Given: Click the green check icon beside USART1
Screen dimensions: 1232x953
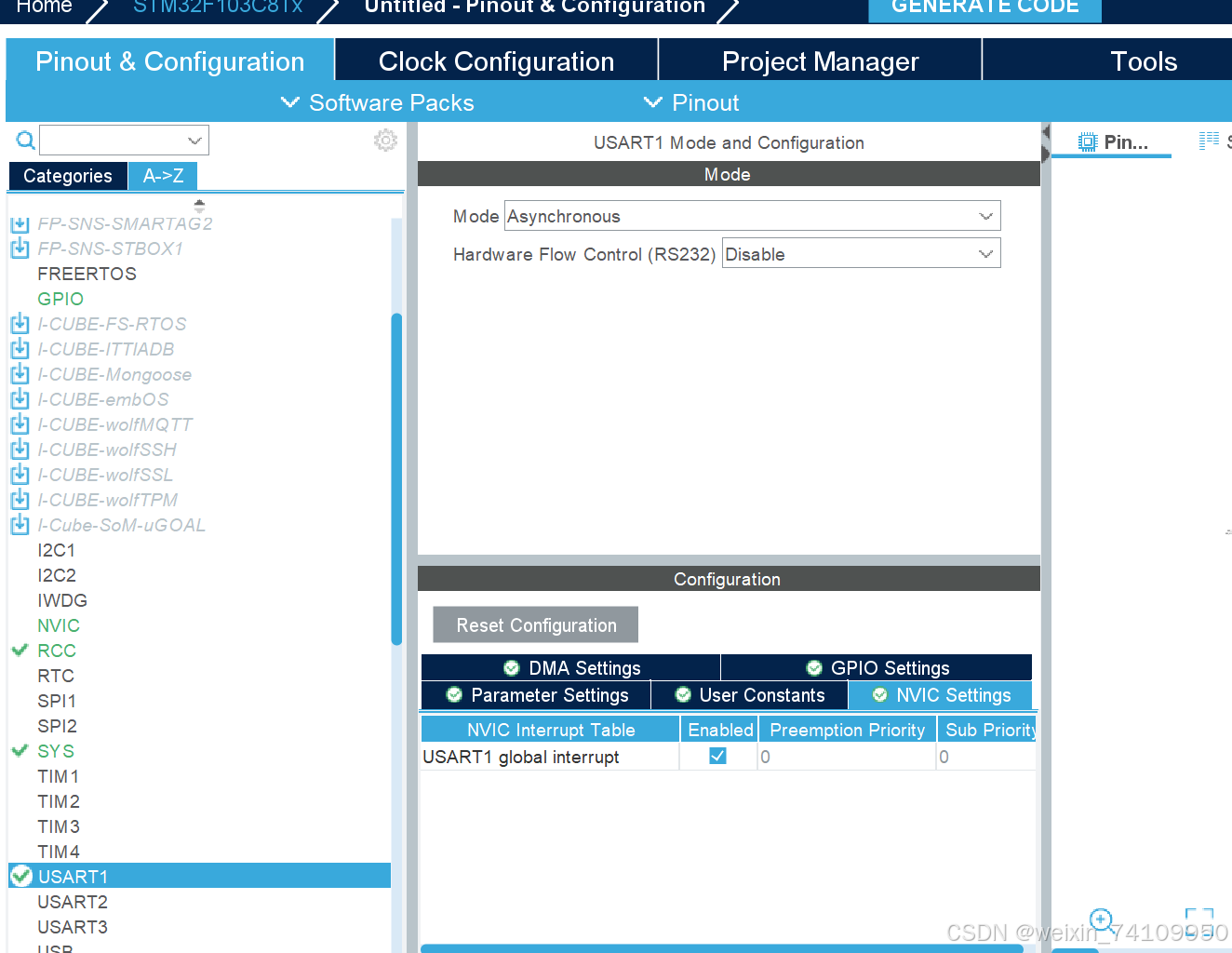Looking at the screenshot, I should [21, 876].
